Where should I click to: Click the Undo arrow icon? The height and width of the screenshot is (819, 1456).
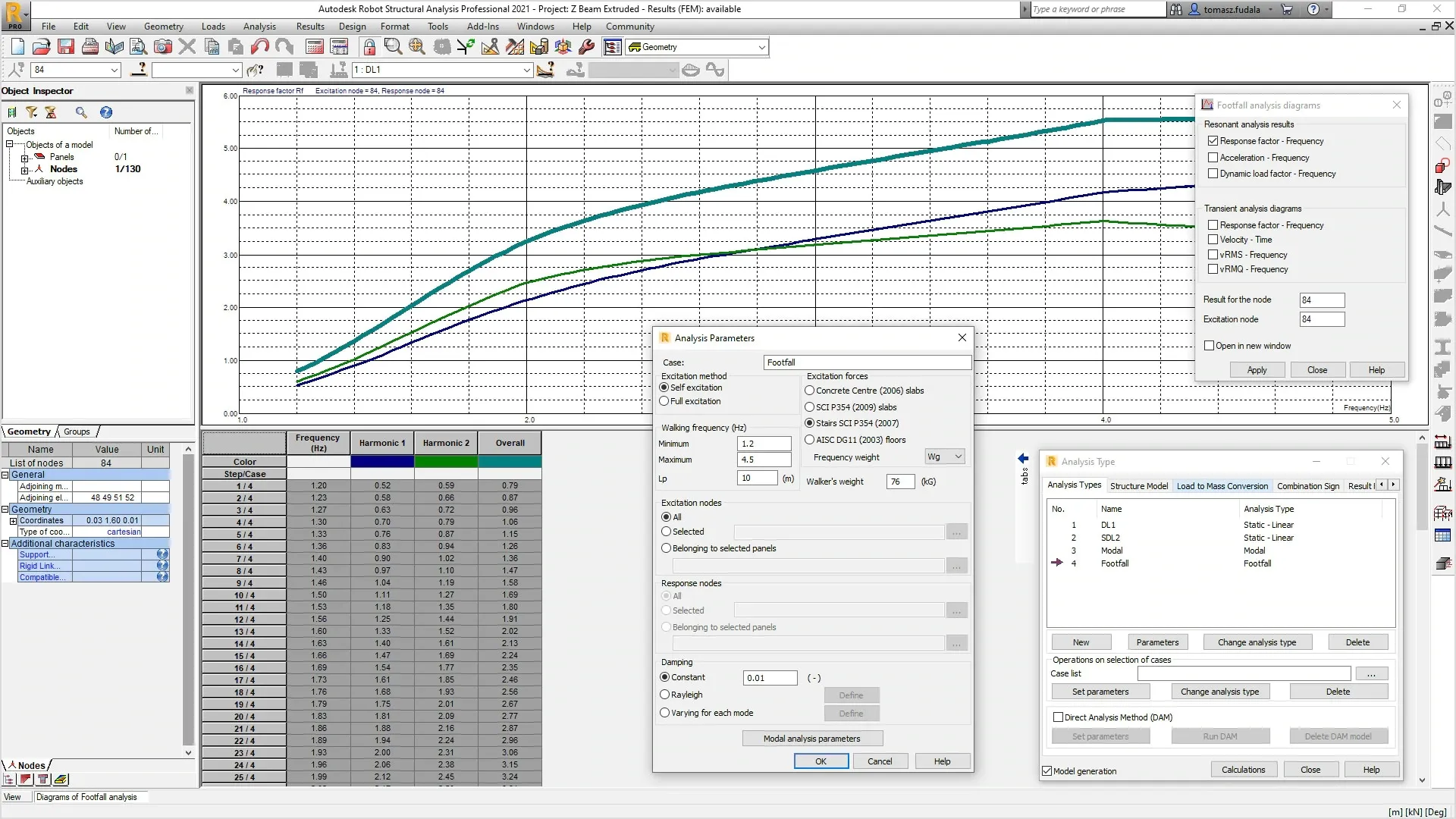click(x=260, y=47)
